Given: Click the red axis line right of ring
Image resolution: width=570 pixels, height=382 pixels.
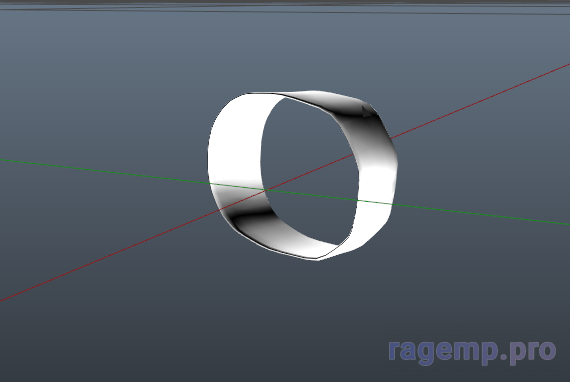Looking at the screenshot, I should pos(480,101).
